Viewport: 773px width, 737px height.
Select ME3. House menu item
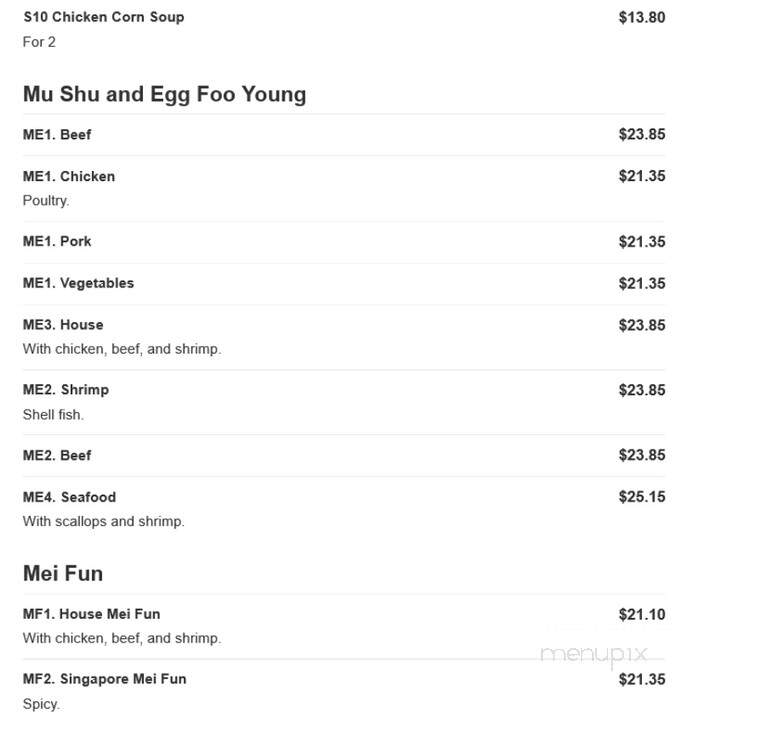pyautogui.click(x=63, y=324)
